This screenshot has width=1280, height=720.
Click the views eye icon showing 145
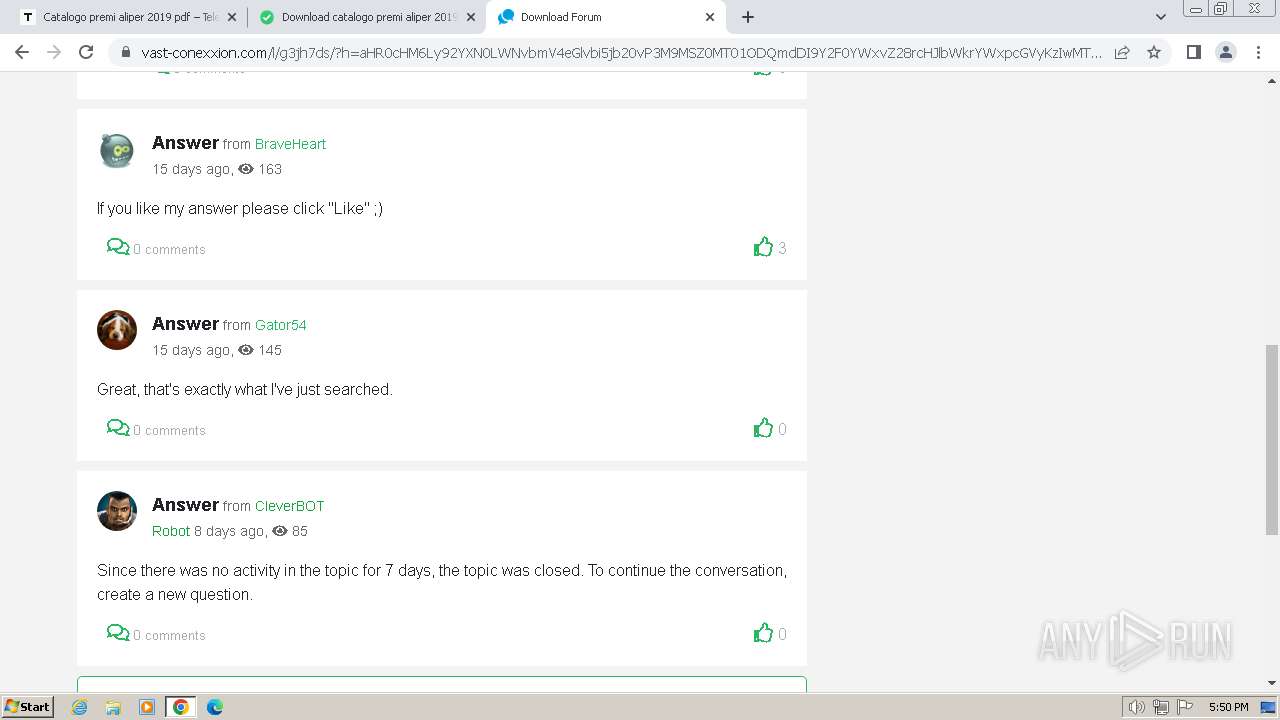(x=246, y=350)
